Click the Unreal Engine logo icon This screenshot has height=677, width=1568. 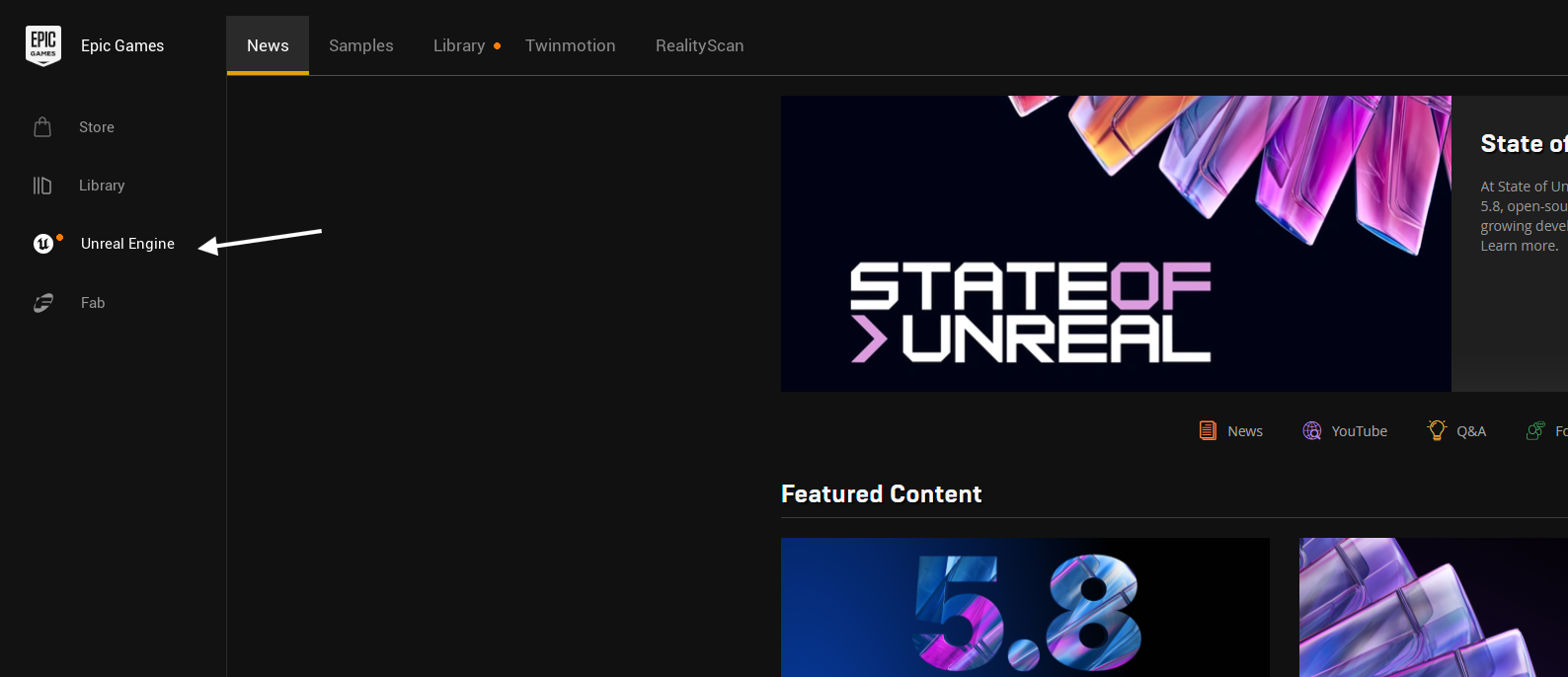pos(43,244)
